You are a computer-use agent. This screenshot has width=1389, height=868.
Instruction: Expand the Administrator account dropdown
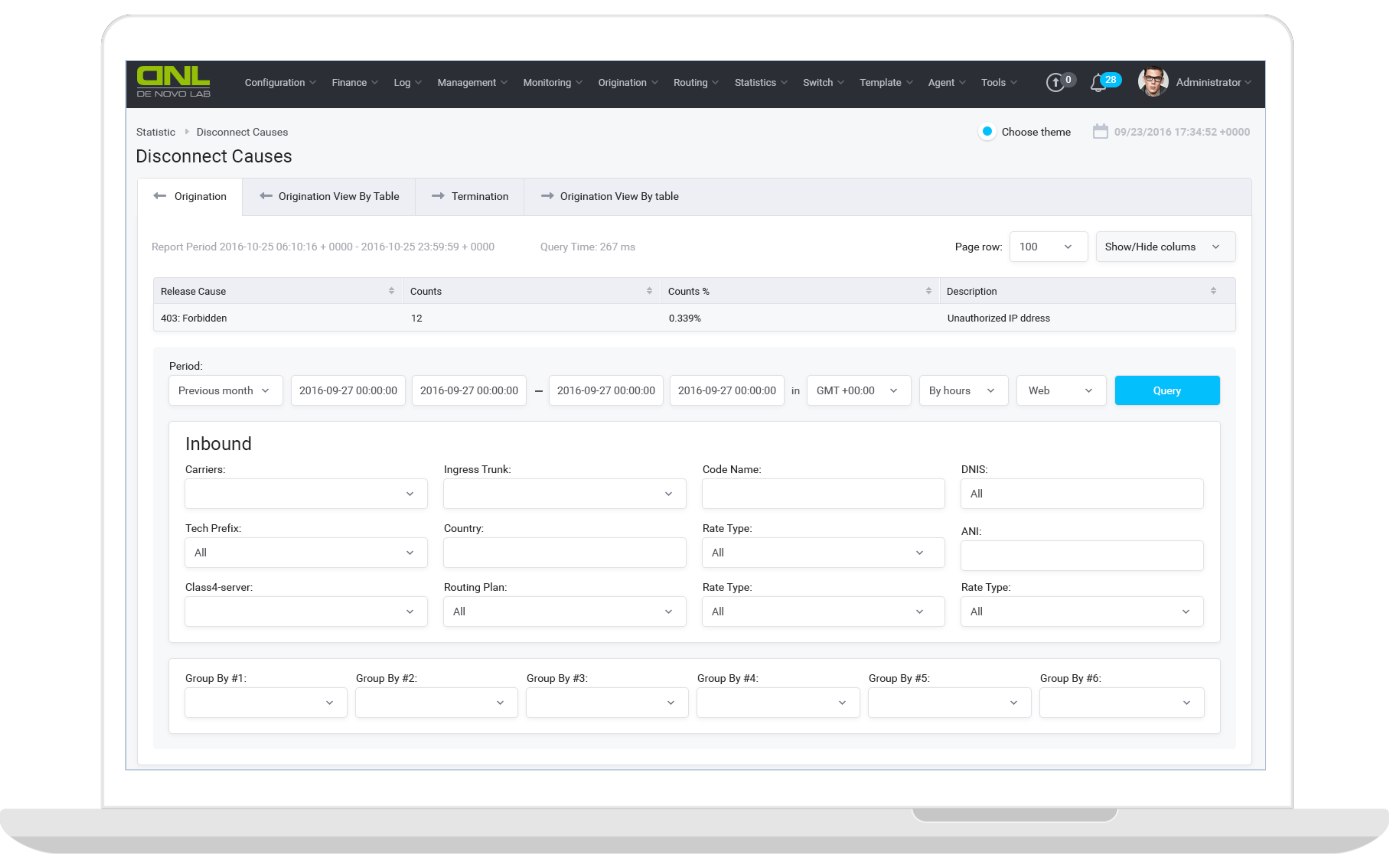(x=1213, y=83)
